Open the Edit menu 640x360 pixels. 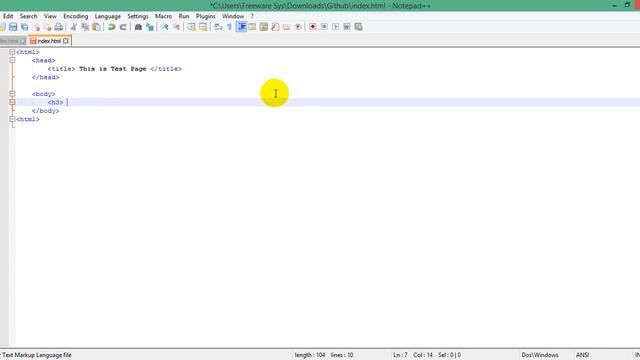tap(8, 16)
